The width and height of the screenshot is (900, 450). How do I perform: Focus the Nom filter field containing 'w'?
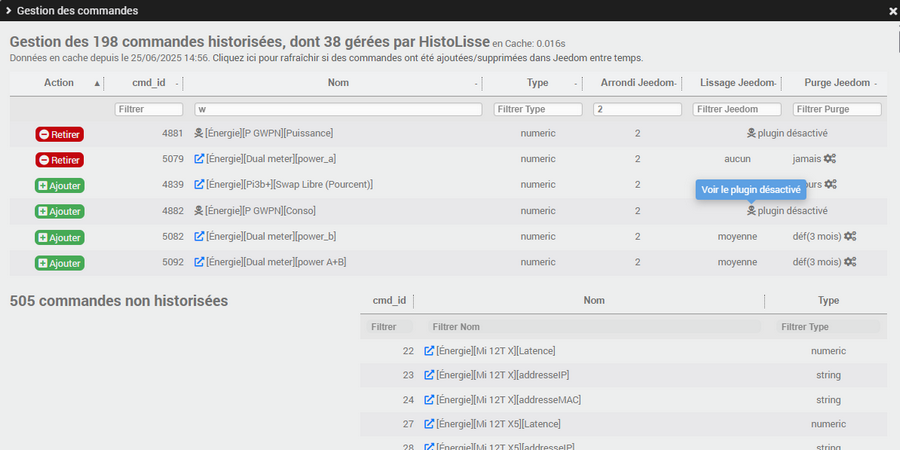[338, 109]
